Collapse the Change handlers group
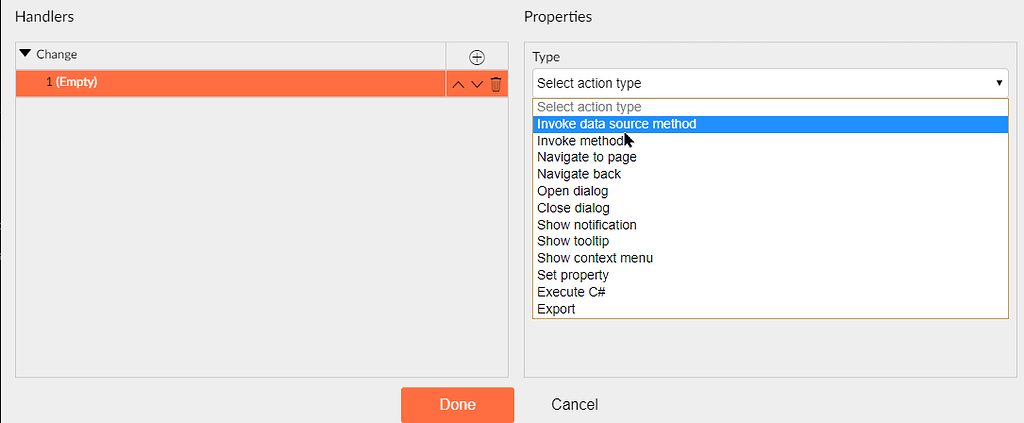This screenshot has width=1024, height=423. 25,54
